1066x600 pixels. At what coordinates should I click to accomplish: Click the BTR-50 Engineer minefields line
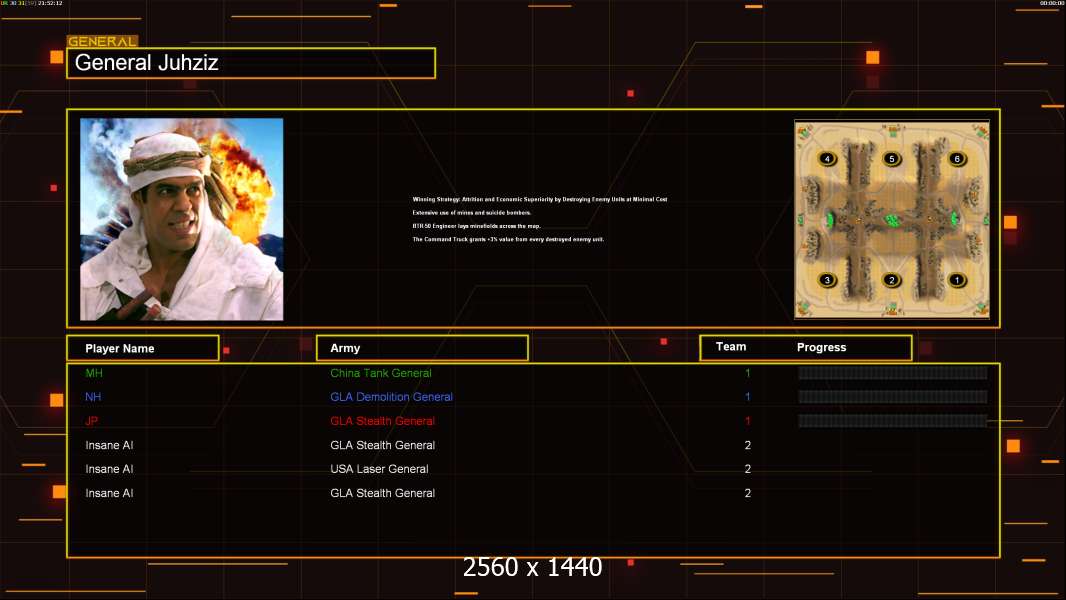coord(477,226)
